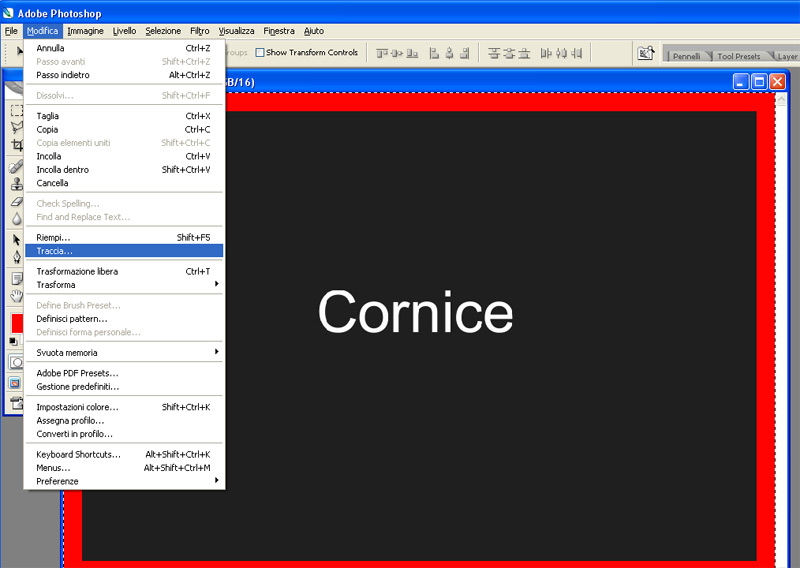Open the Immagine menu

(85, 31)
